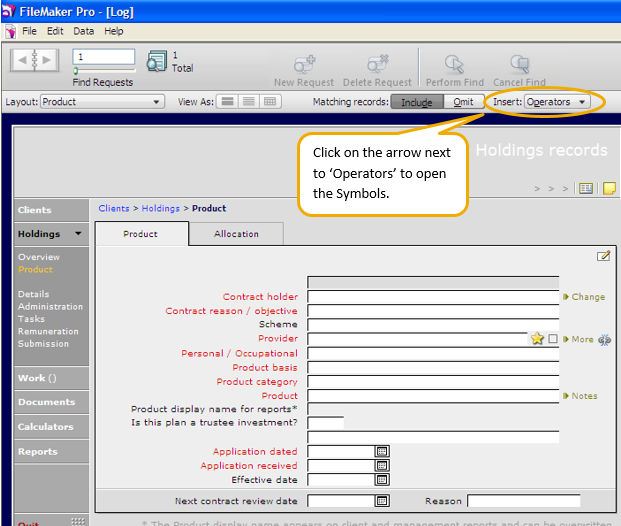621x526 pixels.
Task: Click the Provider field
Action: tap(418, 339)
